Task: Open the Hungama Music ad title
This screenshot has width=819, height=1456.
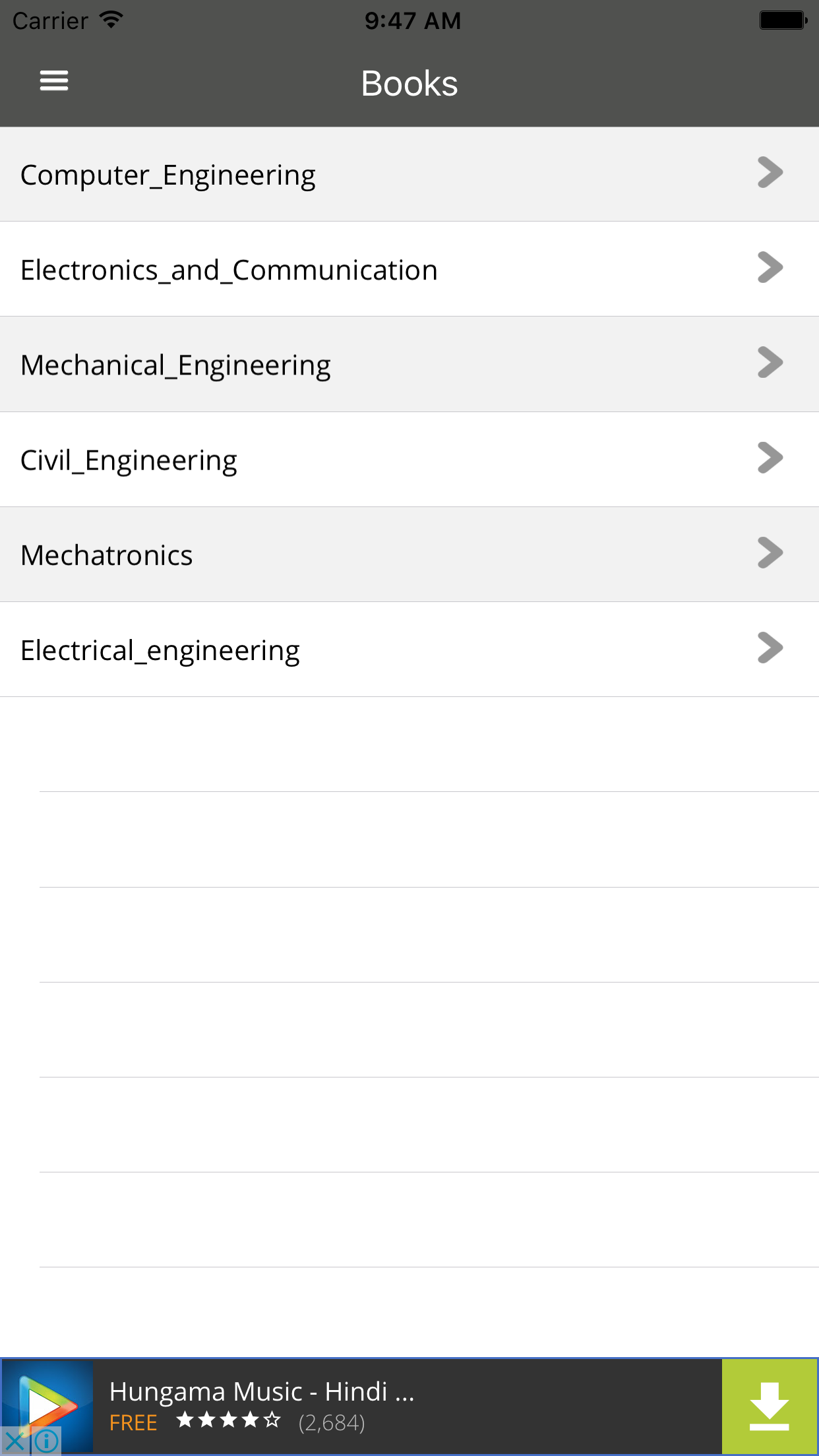Action: 262,1391
